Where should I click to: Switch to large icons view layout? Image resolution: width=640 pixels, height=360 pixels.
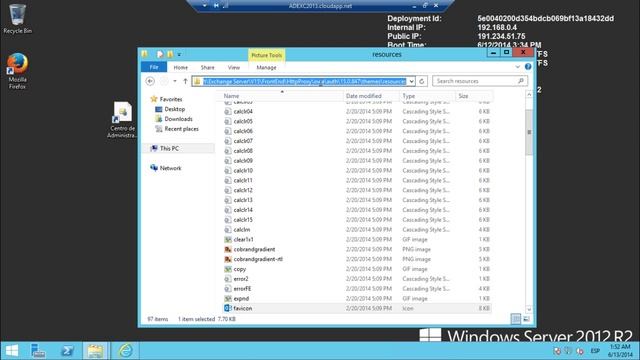point(527,319)
